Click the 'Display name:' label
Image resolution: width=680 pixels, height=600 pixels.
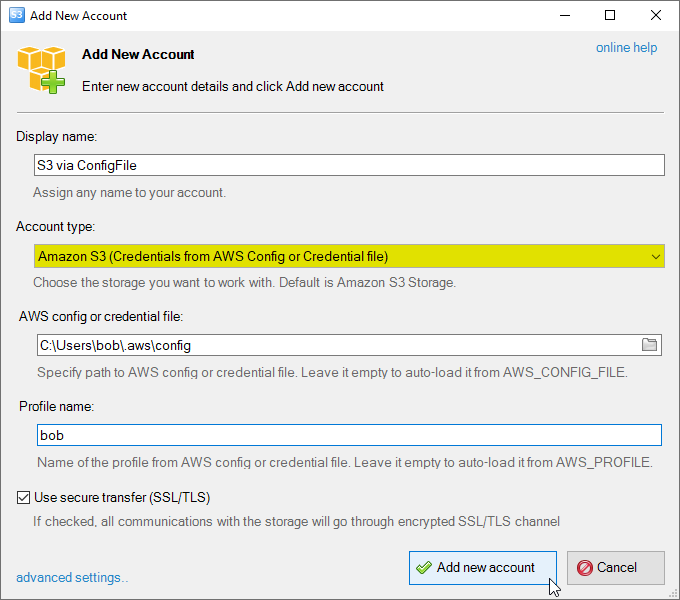(56, 137)
